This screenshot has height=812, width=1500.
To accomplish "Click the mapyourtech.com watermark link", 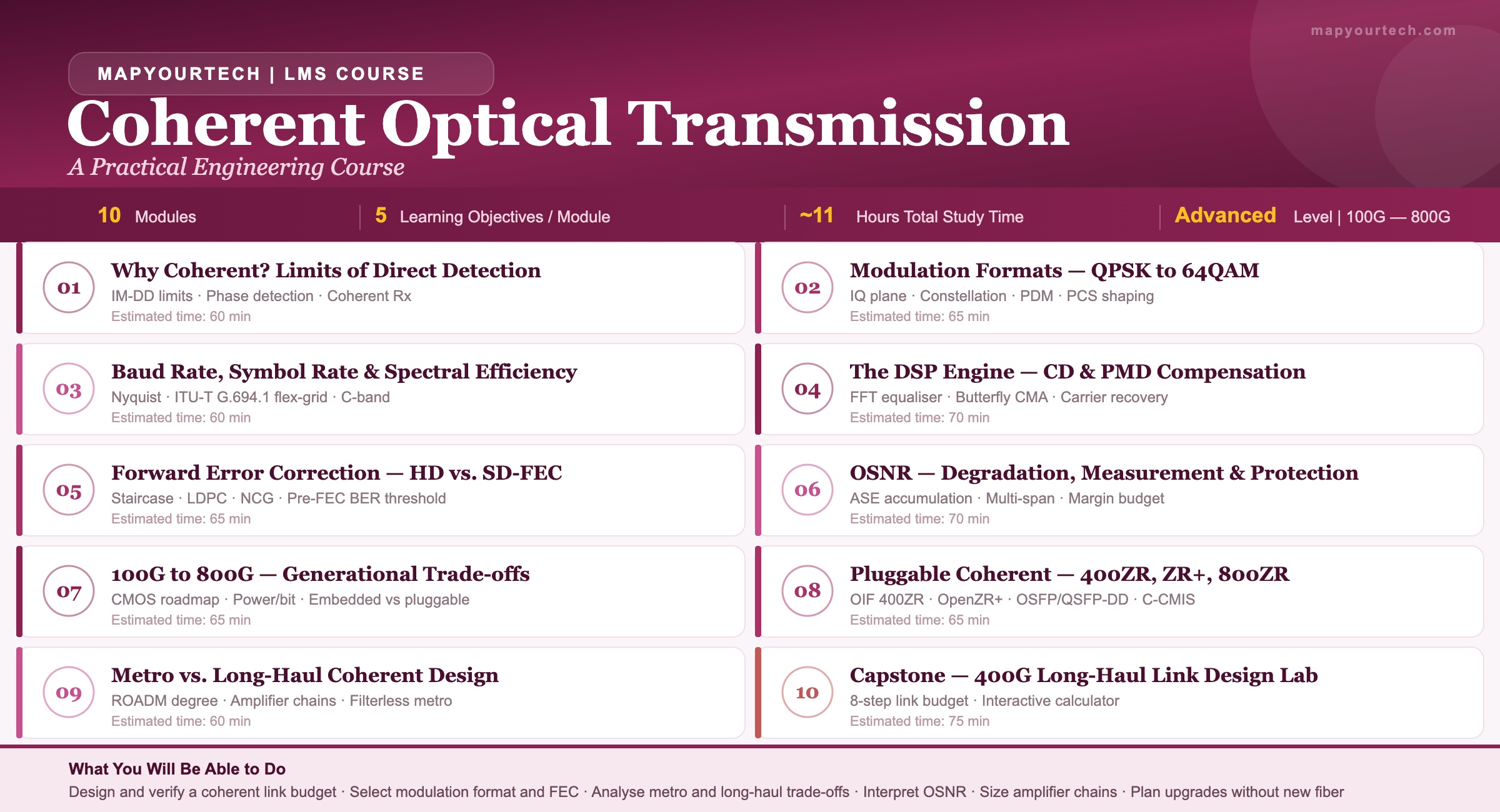I will [x=1383, y=31].
